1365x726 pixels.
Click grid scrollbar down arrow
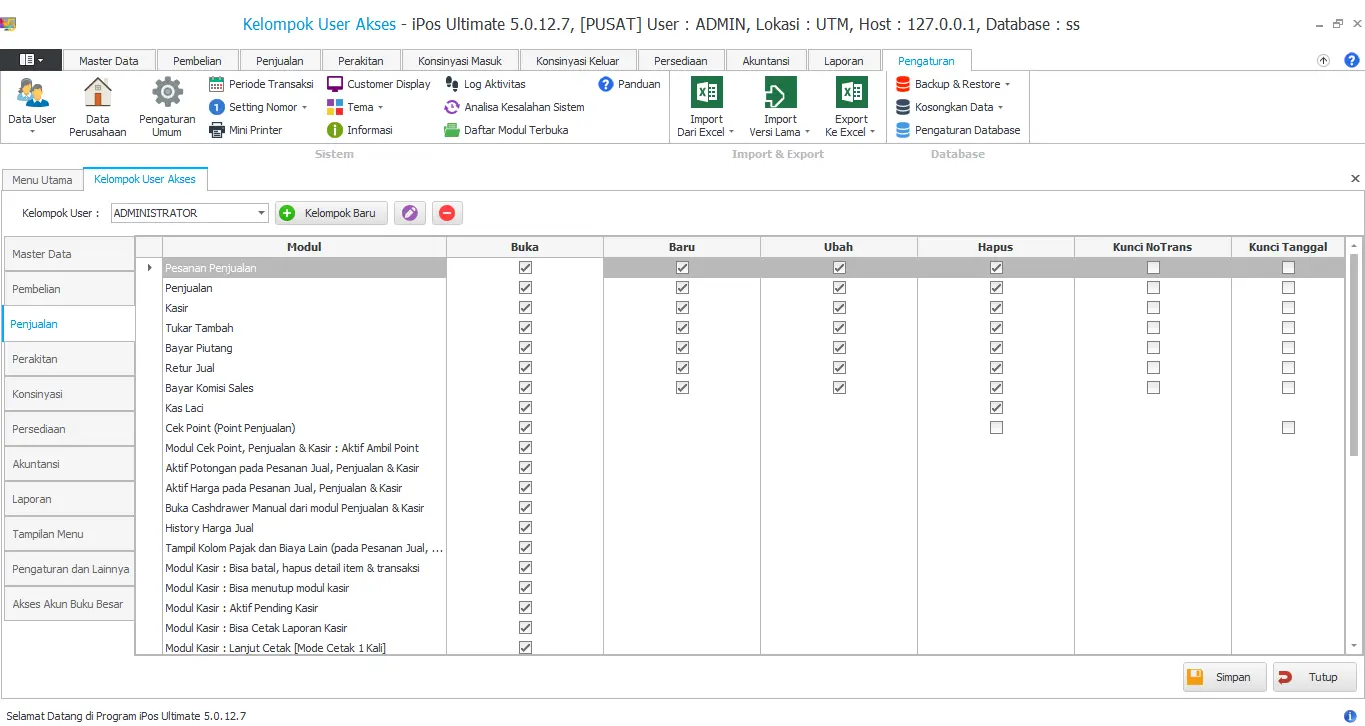pos(1355,646)
